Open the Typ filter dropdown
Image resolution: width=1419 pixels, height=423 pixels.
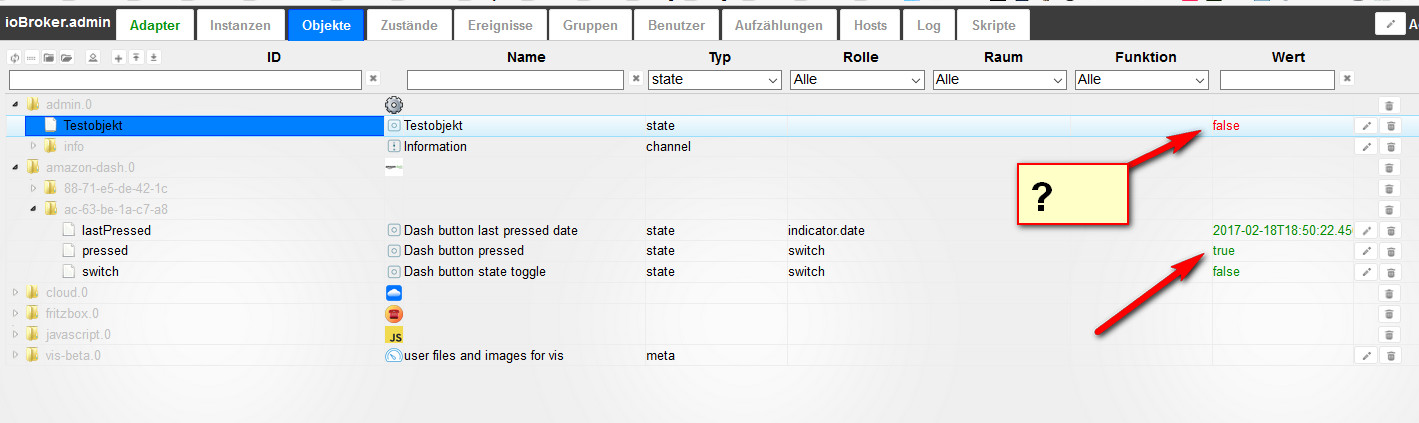(x=714, y=79)
